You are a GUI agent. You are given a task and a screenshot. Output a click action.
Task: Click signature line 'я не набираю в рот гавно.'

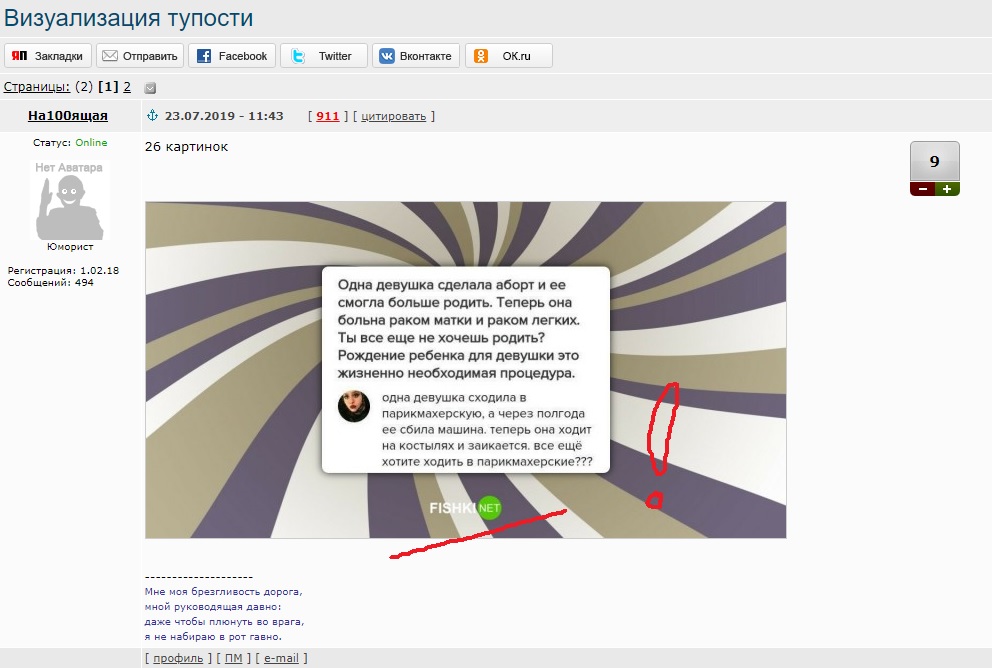pyautogui.click(x=213, y=636)
